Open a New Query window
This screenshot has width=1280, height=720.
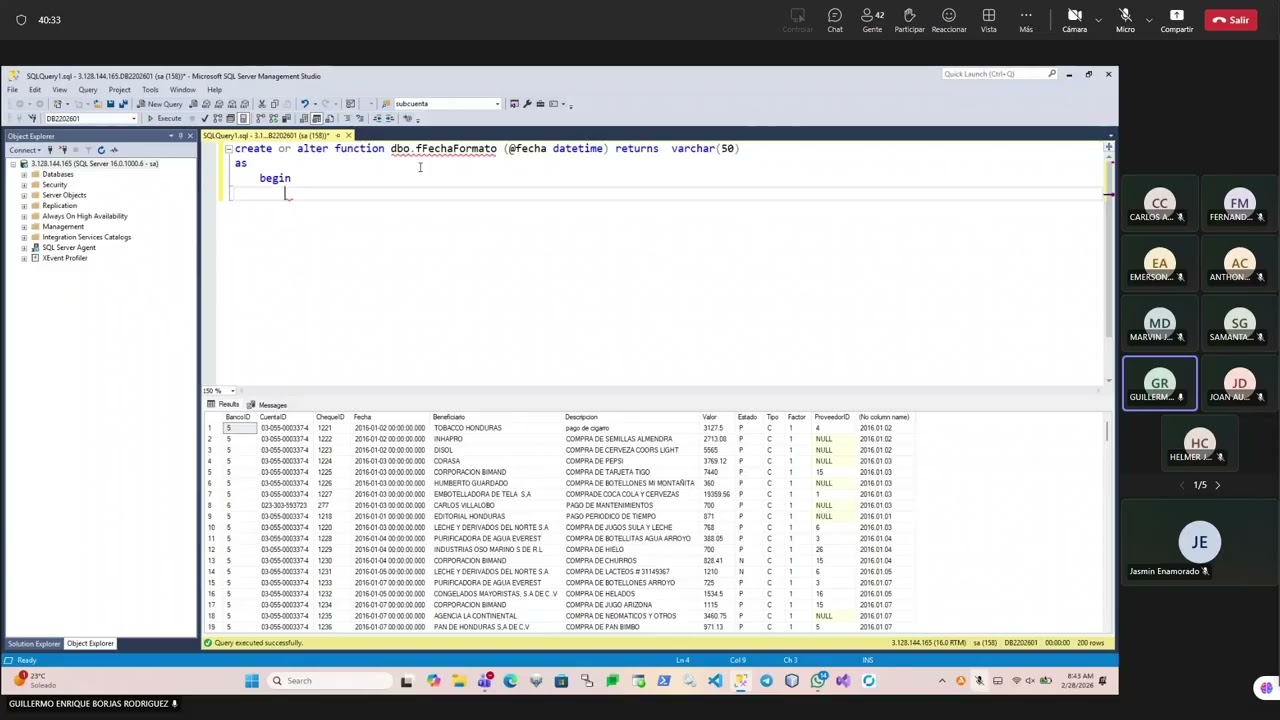(x=160, y=104)
